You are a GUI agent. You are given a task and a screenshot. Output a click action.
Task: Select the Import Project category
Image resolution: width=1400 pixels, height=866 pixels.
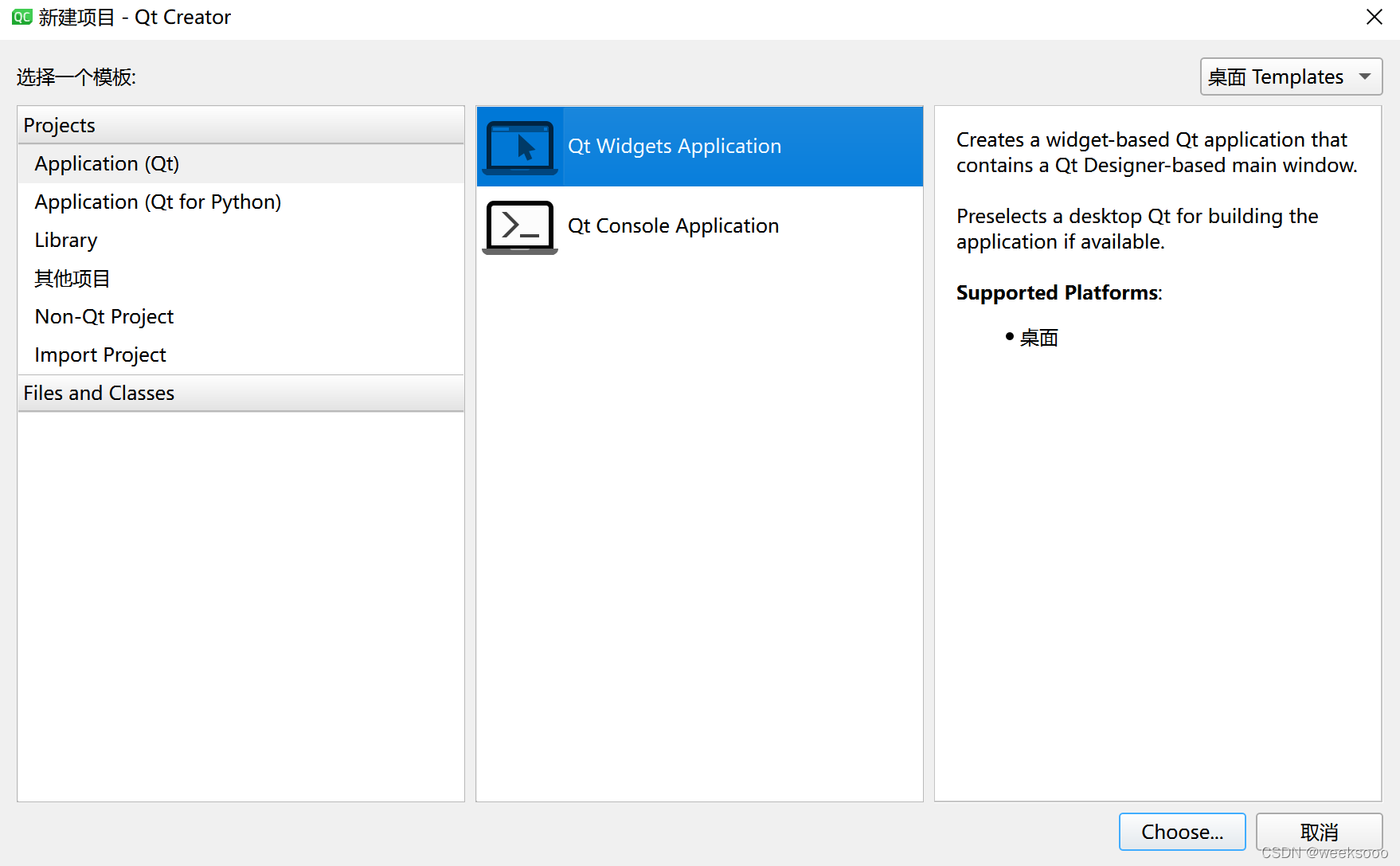pyautogui.click(x=241, y=355)
